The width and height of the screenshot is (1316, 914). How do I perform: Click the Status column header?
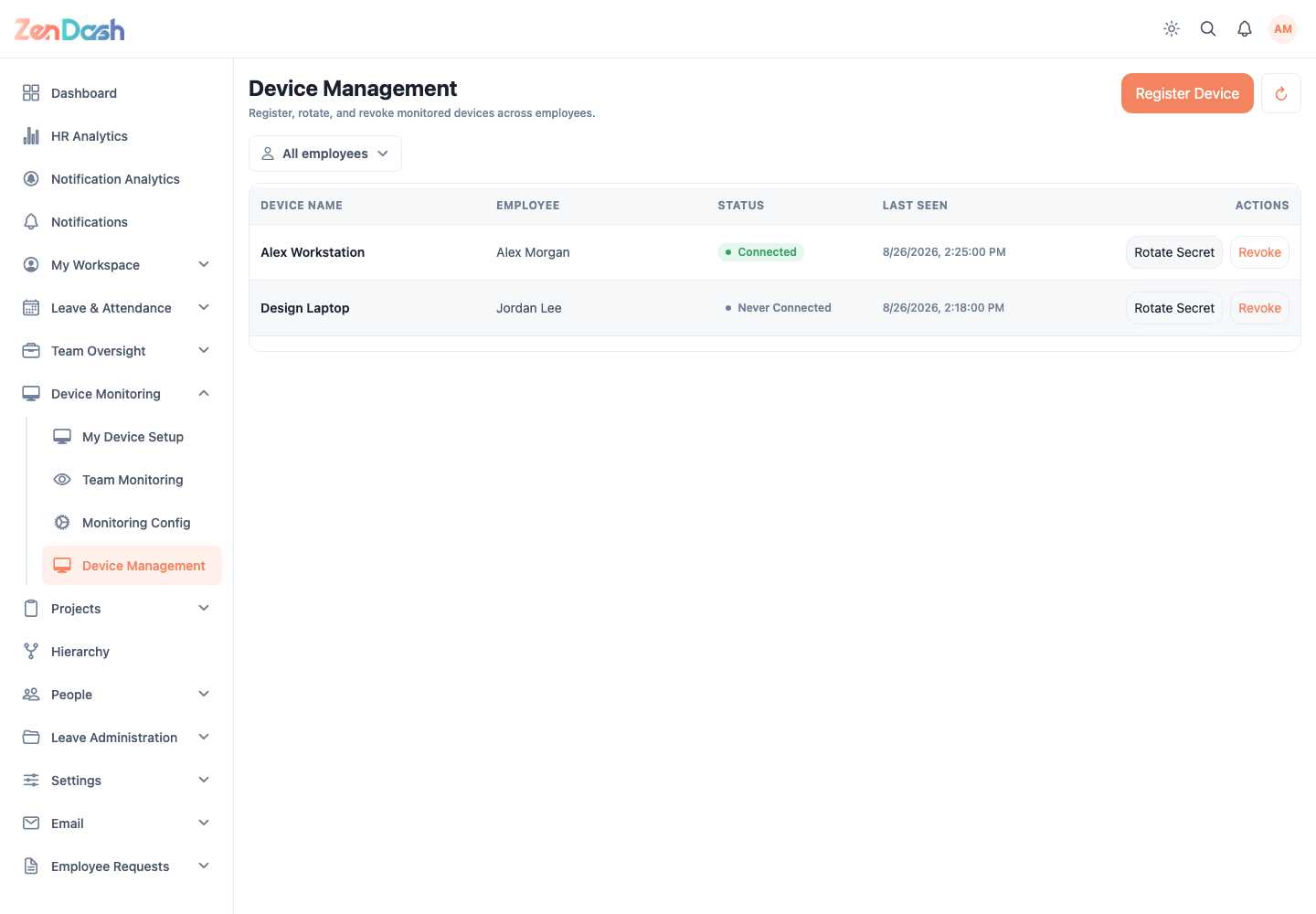click(x=741, y=206)
